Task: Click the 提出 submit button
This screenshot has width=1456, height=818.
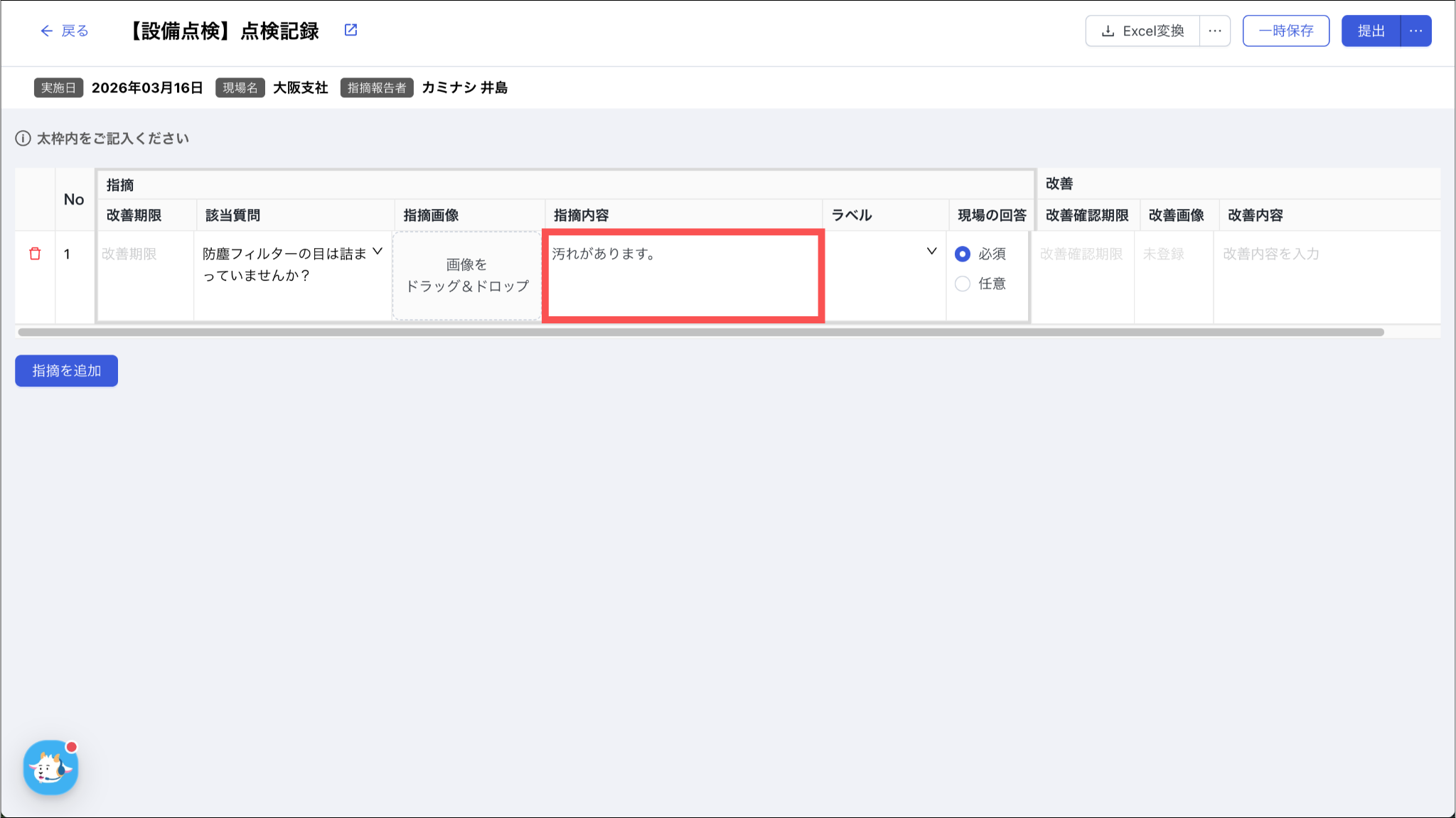Action: tap(1371, 31)
